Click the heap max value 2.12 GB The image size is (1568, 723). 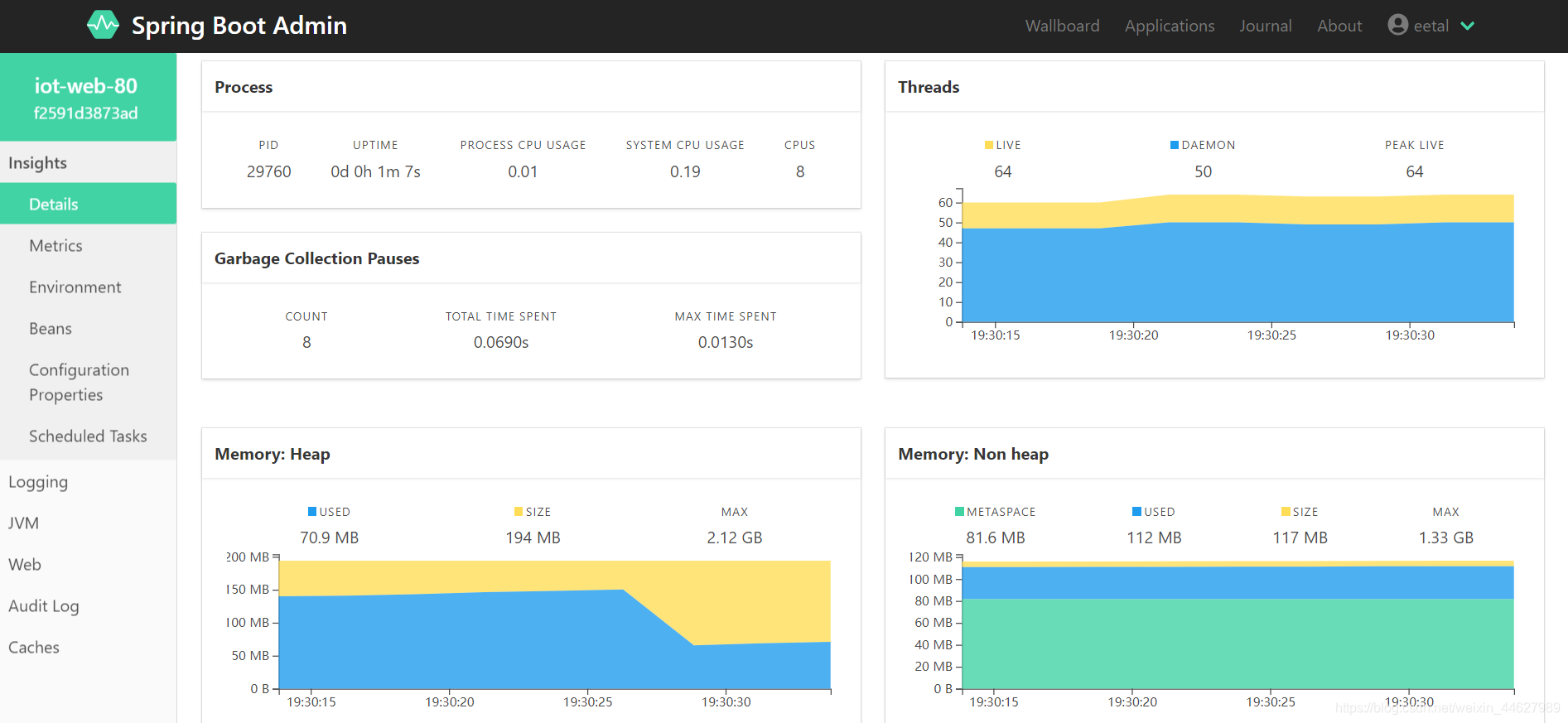pyautogui.click(x=735, y=537)
